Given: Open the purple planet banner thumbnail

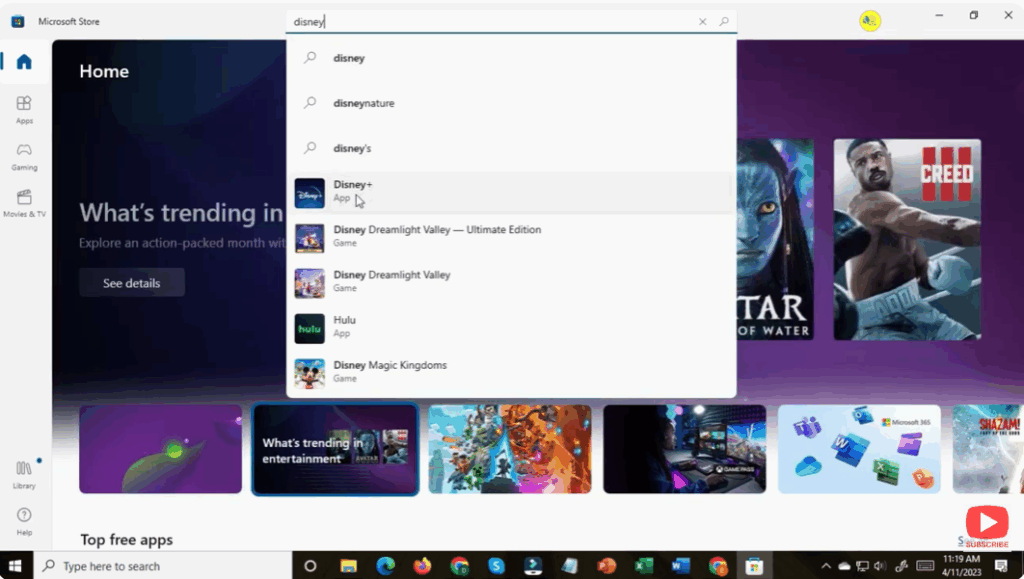Looking at the screenshot, I should coord(161,449).
